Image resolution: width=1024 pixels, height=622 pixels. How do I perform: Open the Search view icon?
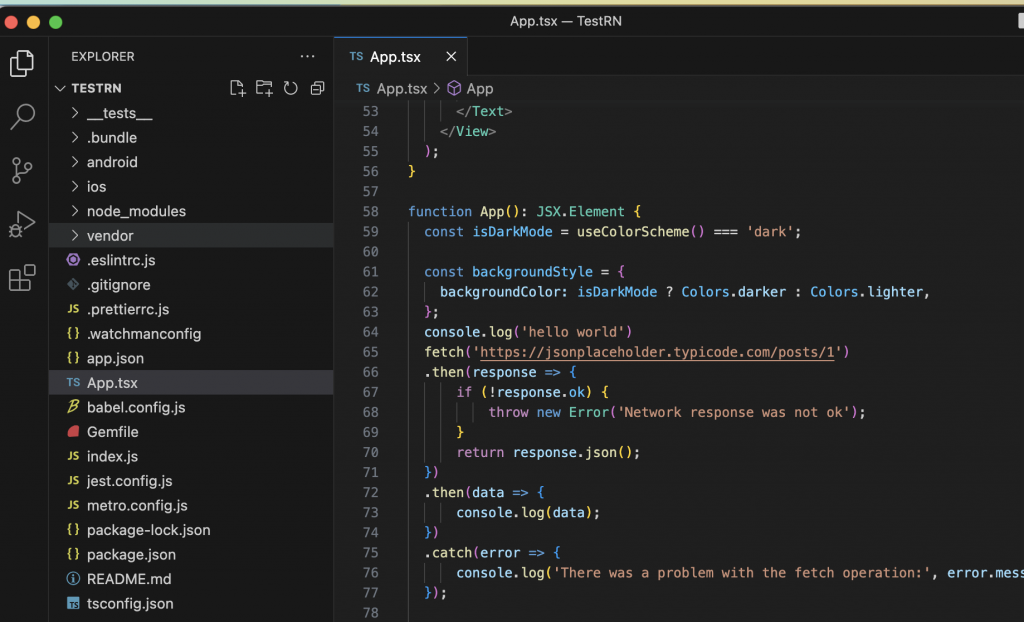(22, 116)
